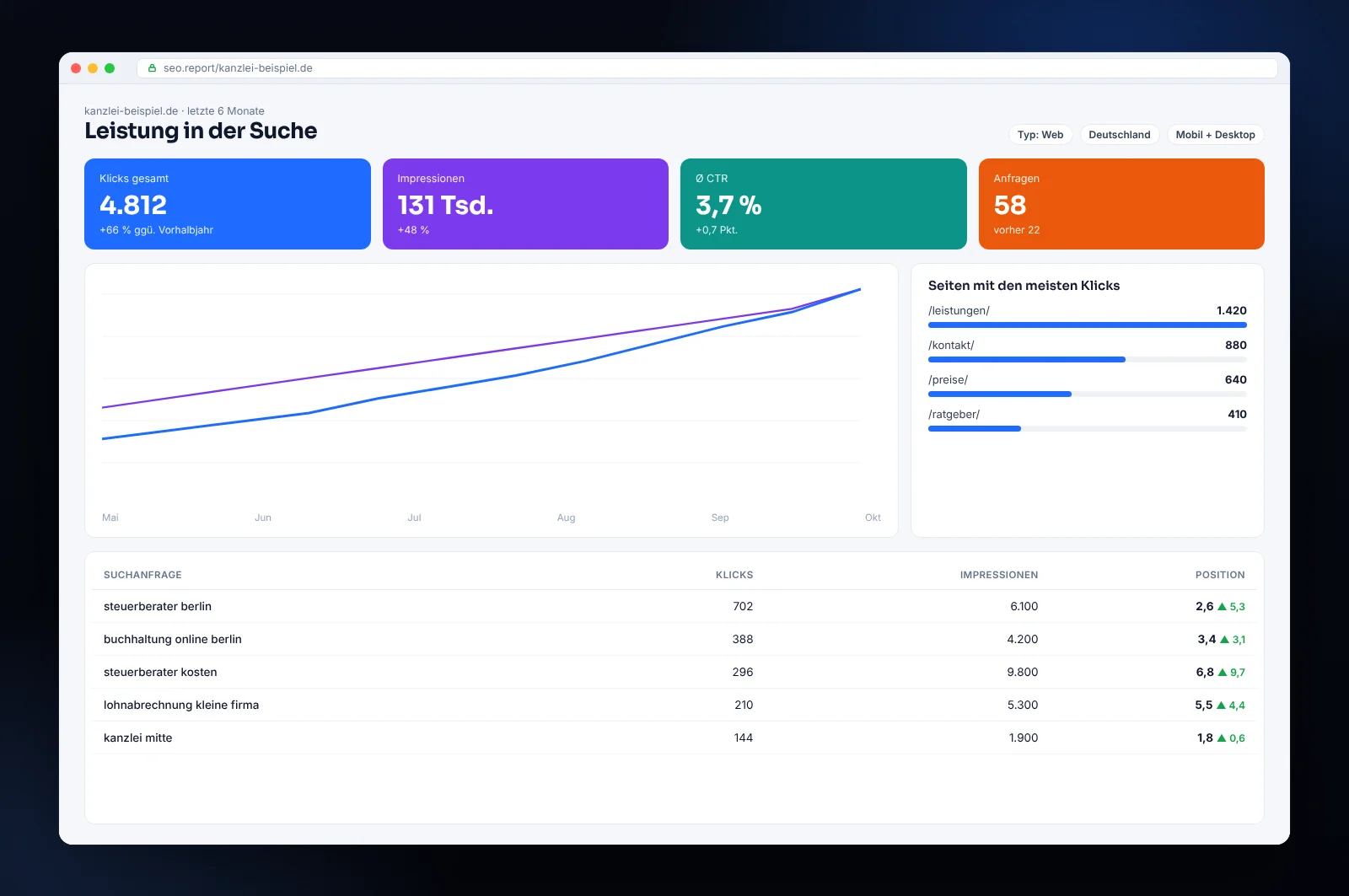The height and width of the screenshot is (896, 1349).
Task: Click the green arrow in the steuerberater kosten row
Action: point(1223,672)
